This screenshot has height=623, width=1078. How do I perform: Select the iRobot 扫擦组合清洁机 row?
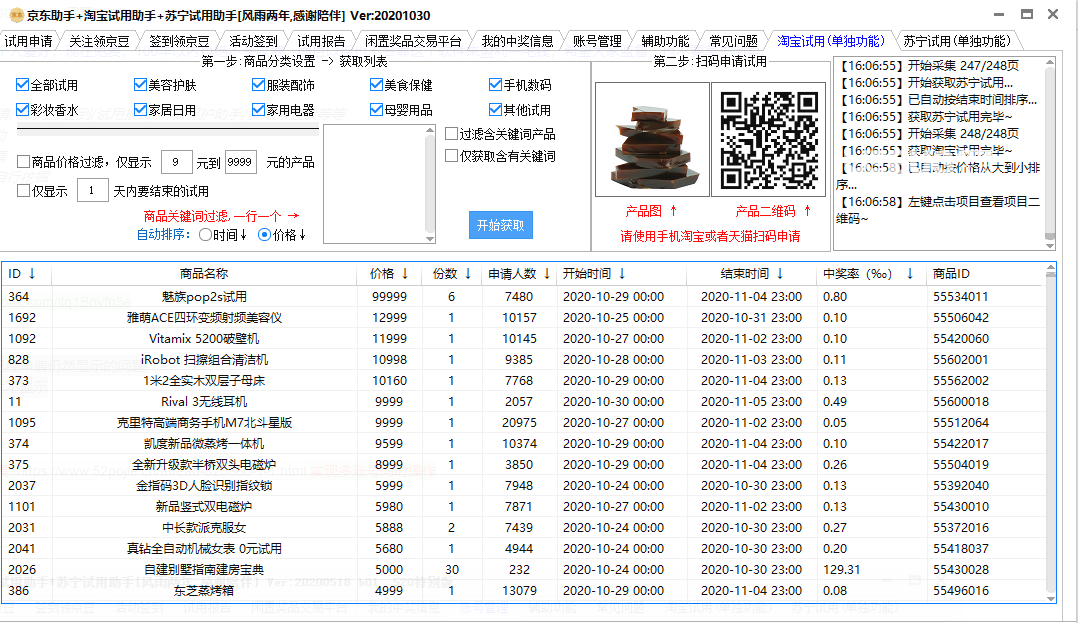pyautogui.click(x=524, y=360)
